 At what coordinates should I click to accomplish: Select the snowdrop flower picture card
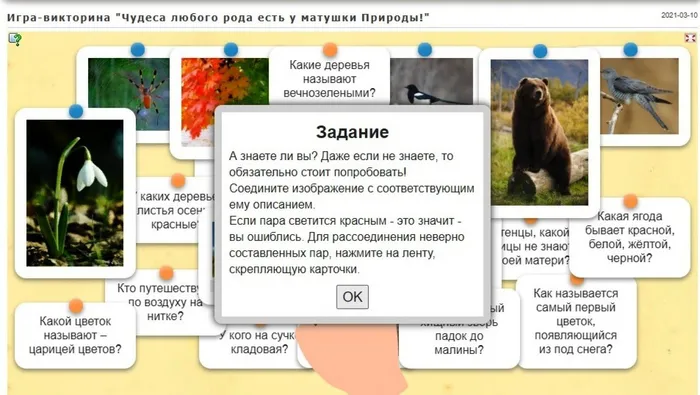pyautogui.click(x=75, y=193)
